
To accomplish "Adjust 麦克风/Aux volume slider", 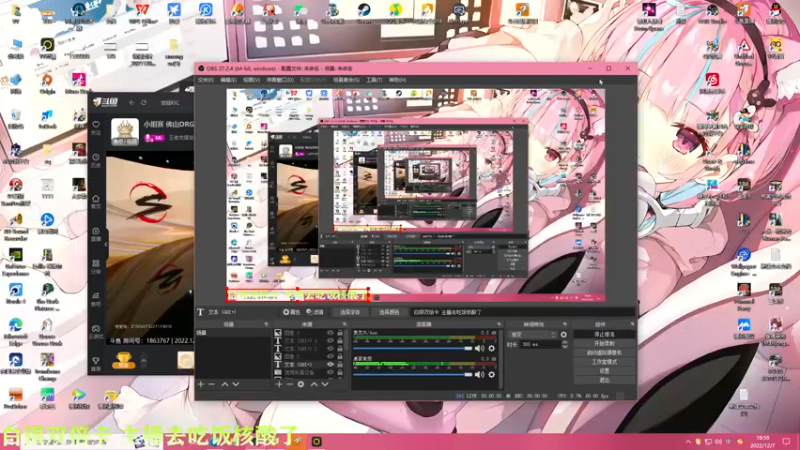I will pos(413,348).
